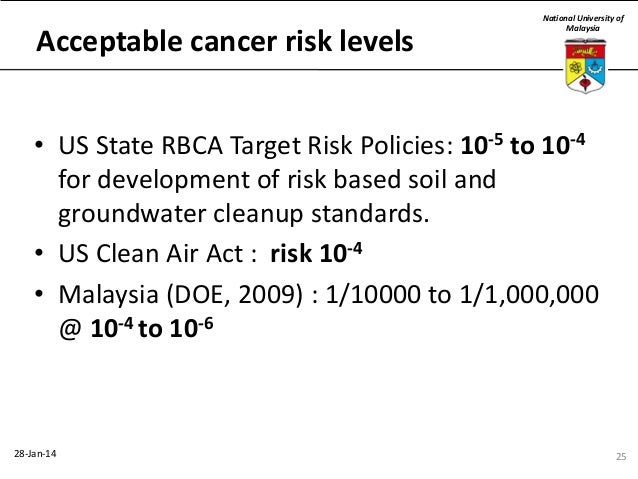The width and height of the screenshot is (638, 479).
Task: Click the 'groundwater cleanup standards' line
Action: [x=244, y=214]
